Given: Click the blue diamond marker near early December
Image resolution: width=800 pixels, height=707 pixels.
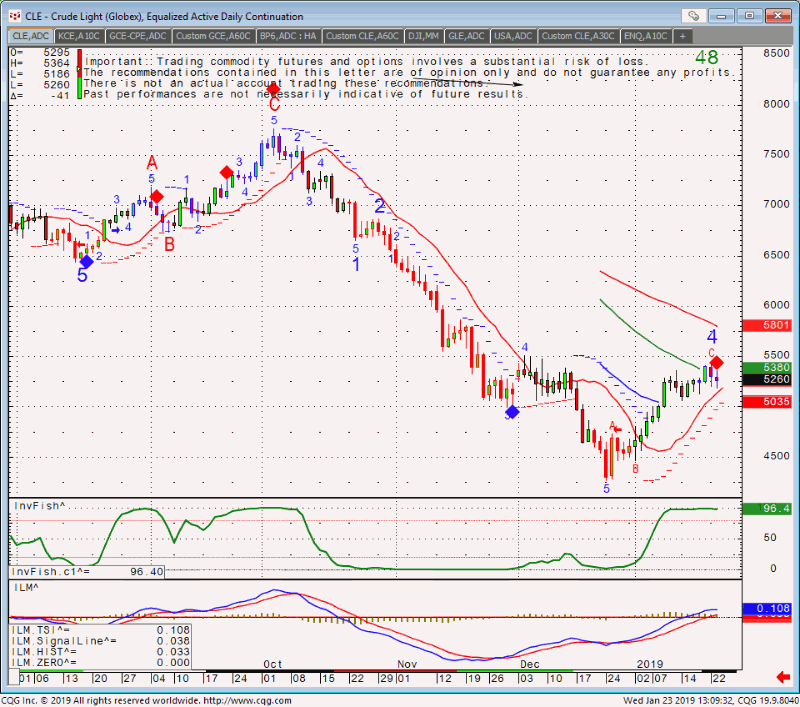Looking at the screenshot, I should 512,411.
